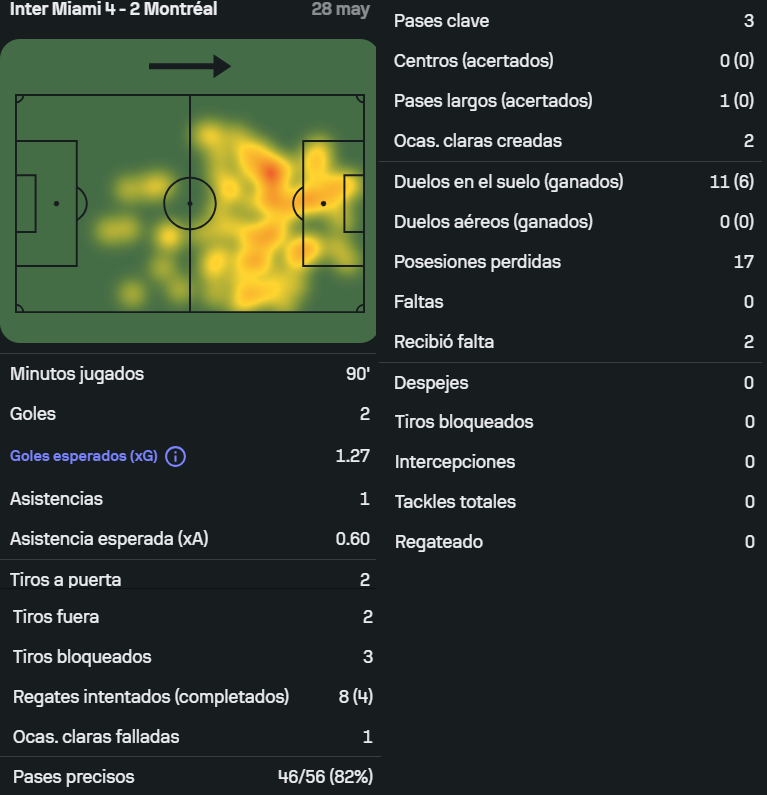Click the center circle of the pitch heatmap
Viewport: 767px width, 795px height.
tap(190, 203)
